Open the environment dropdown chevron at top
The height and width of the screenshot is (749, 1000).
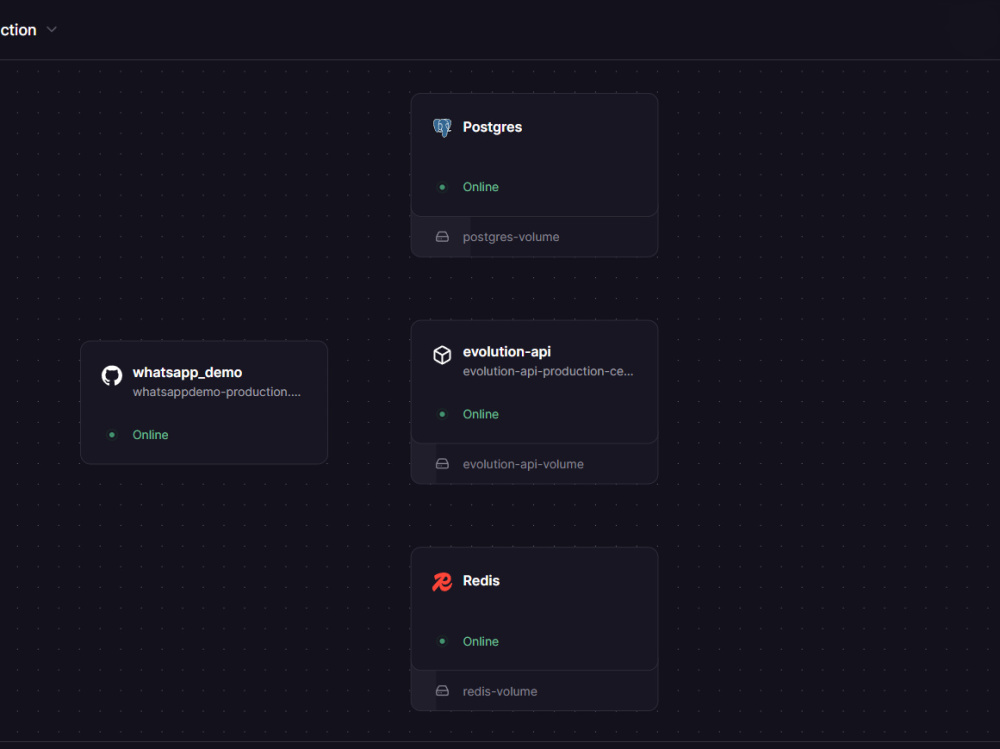pos(52,29)
